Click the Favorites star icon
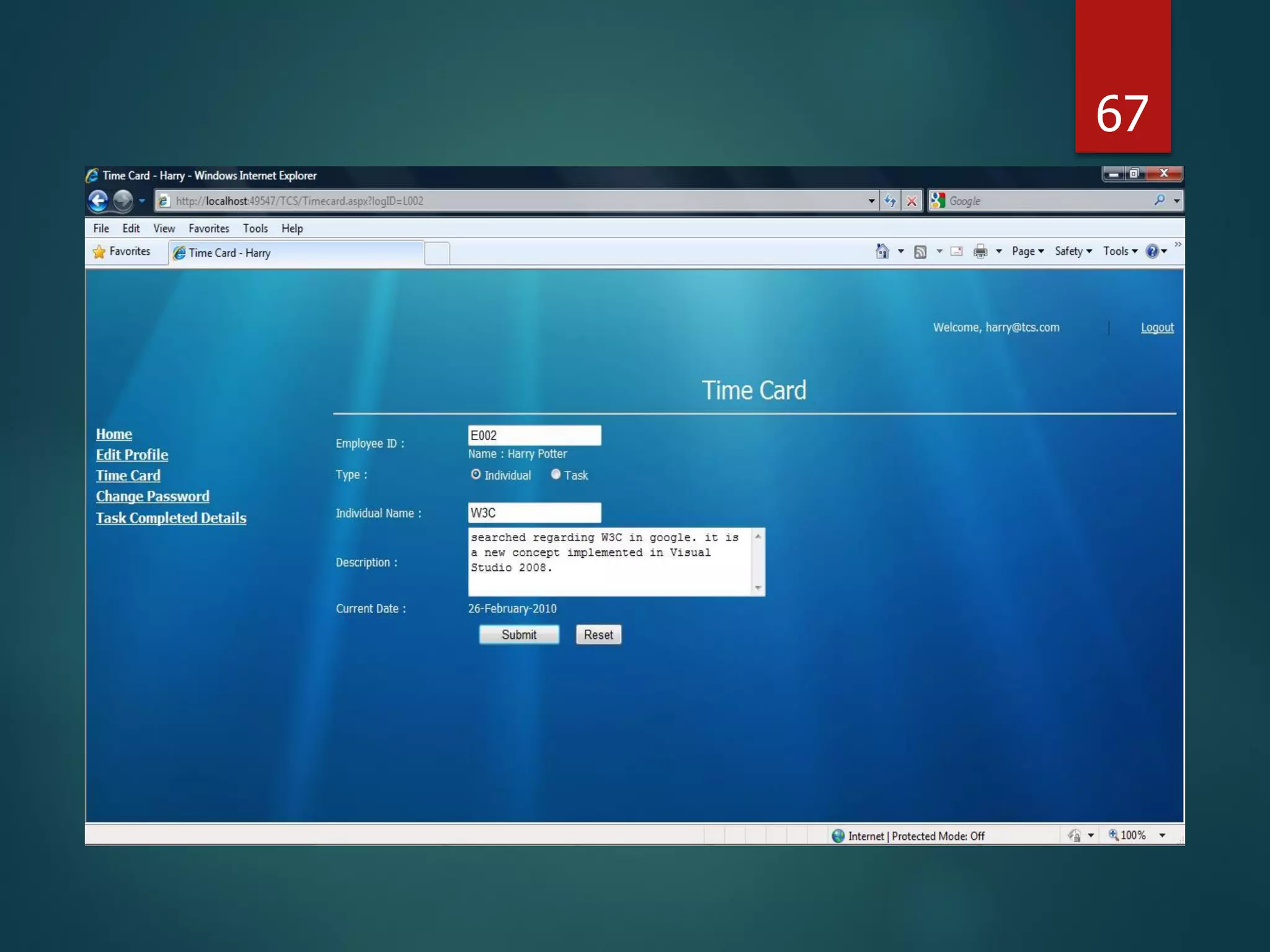Image resolution: width=1270 pixels, height=952 pixels. coord(99,252)
